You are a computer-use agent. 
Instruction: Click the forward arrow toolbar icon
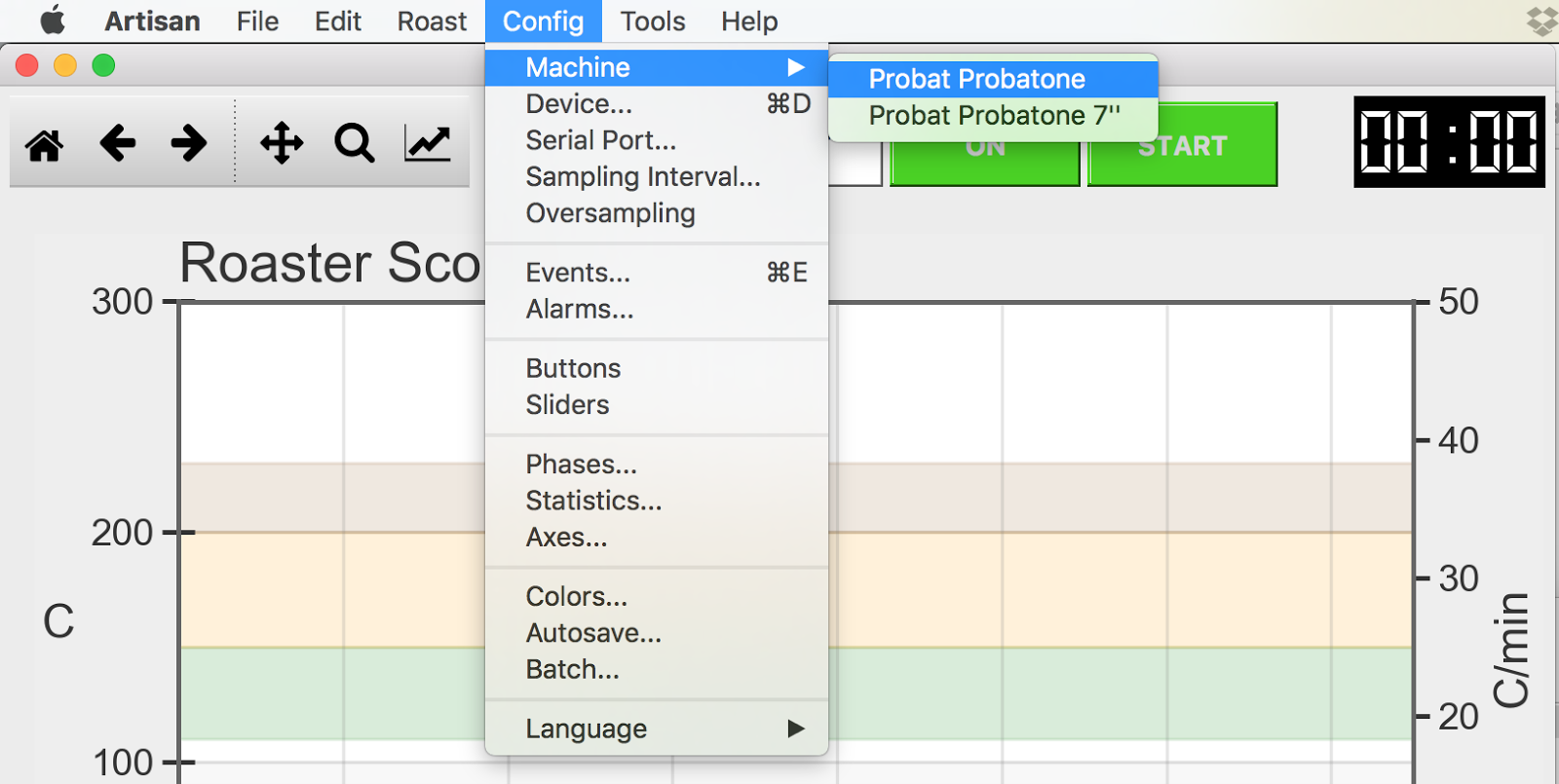189,143
